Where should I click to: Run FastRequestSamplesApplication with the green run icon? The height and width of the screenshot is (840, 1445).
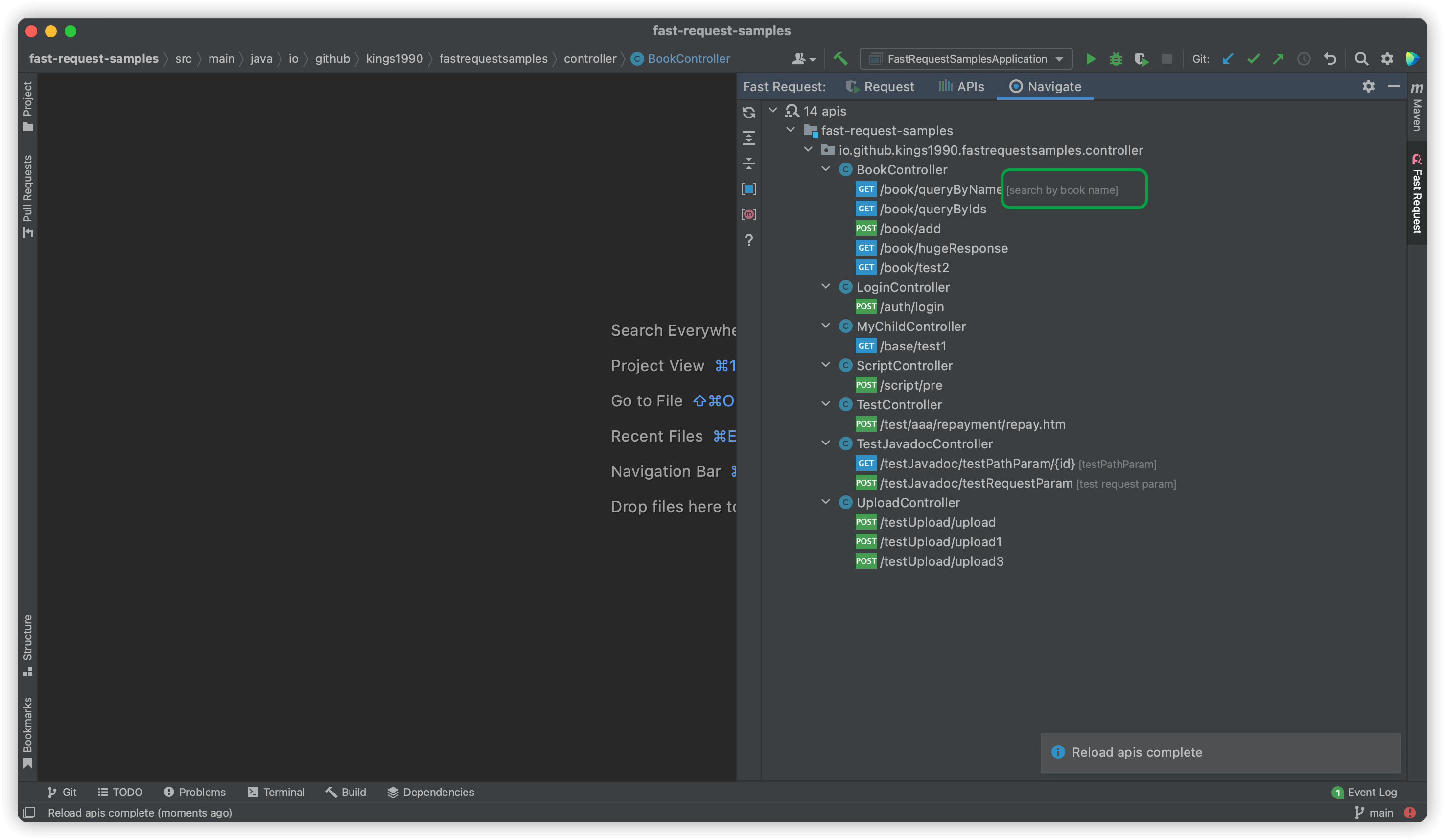[x=1091, y=58]
